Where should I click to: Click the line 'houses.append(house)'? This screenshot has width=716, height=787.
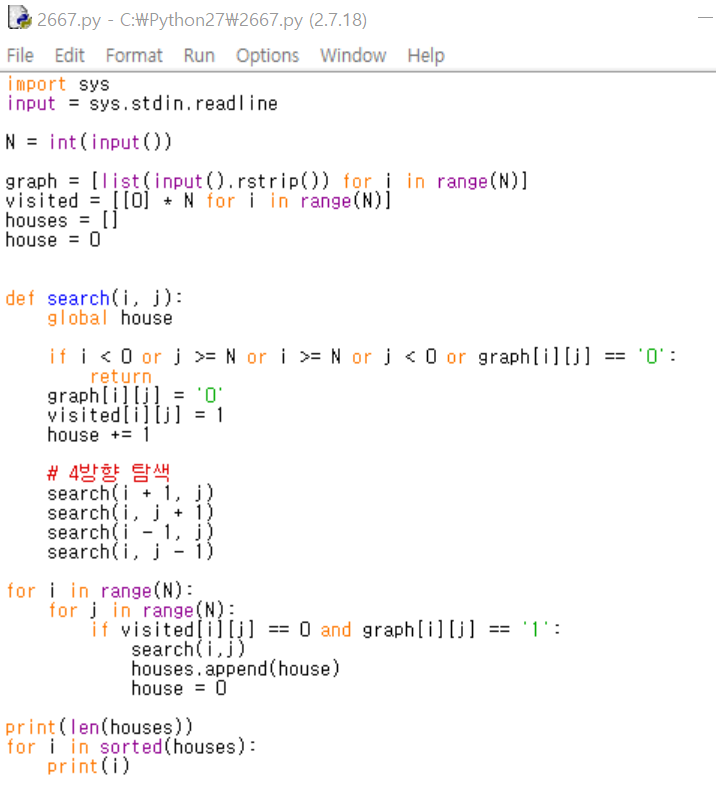click(236, 669)
